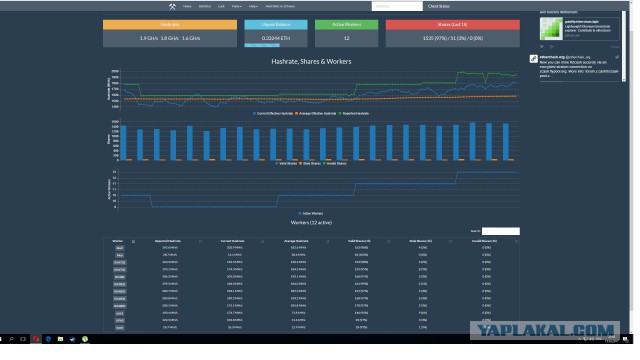Image resolution: width=640 pixels, height=360 pixels.
Task: Sort by Stale Shares column sort icon
Action: tap(450, 242)
